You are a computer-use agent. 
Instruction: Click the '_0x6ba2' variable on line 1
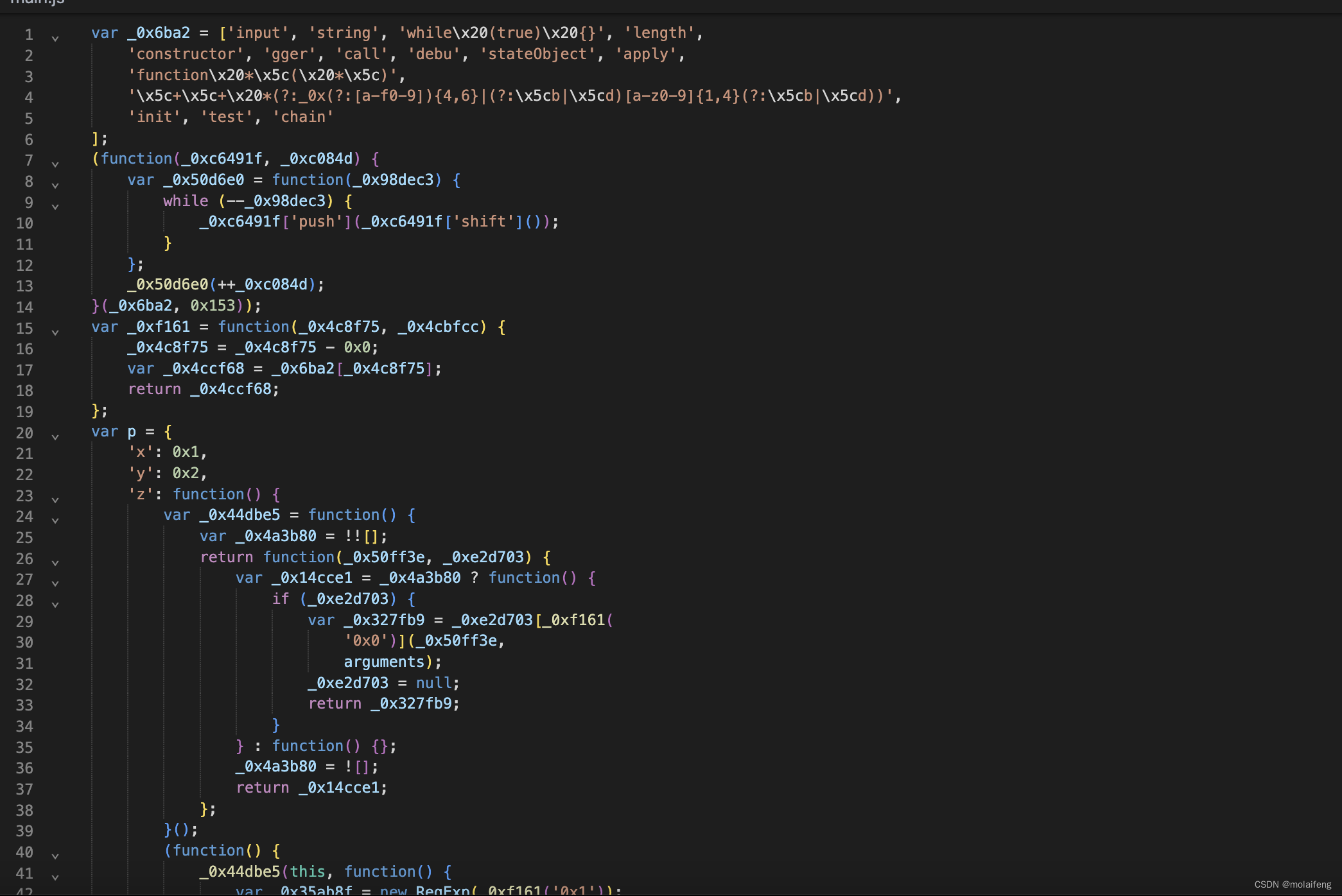tap(159, 33)
